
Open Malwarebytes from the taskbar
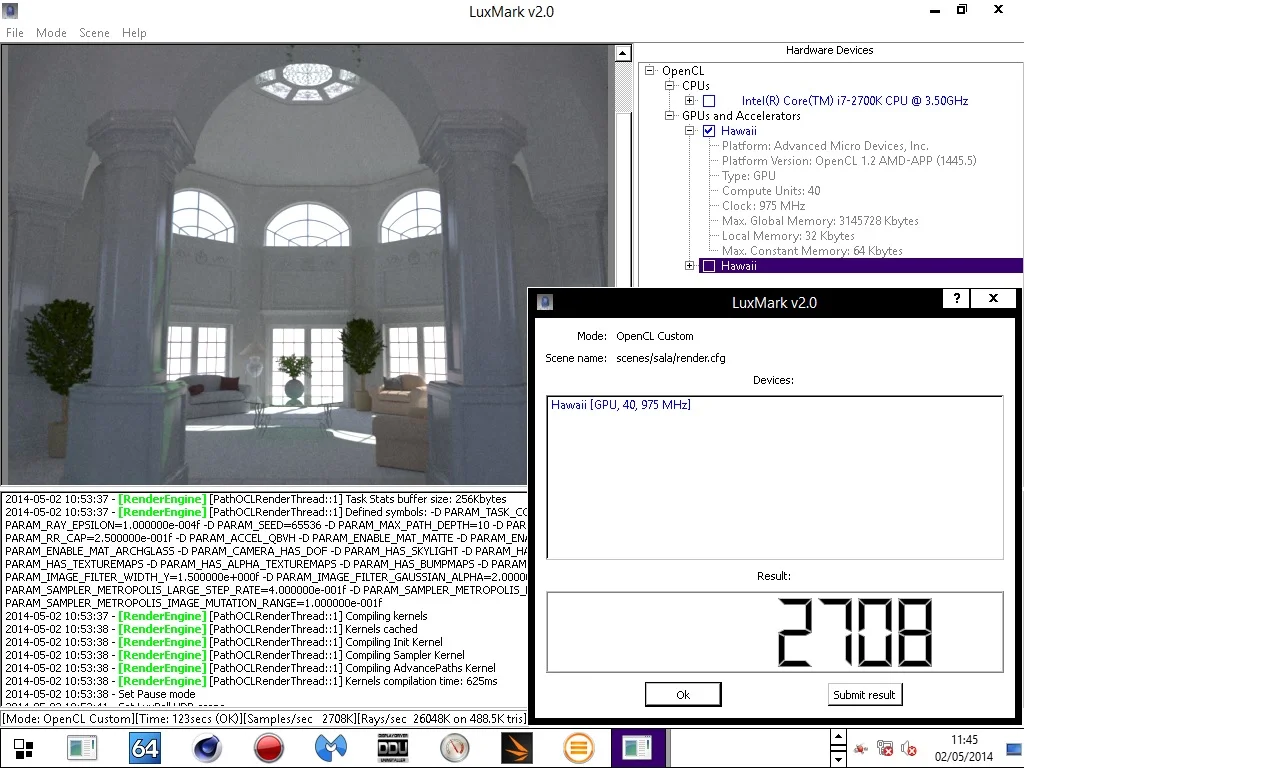(330, 748)
